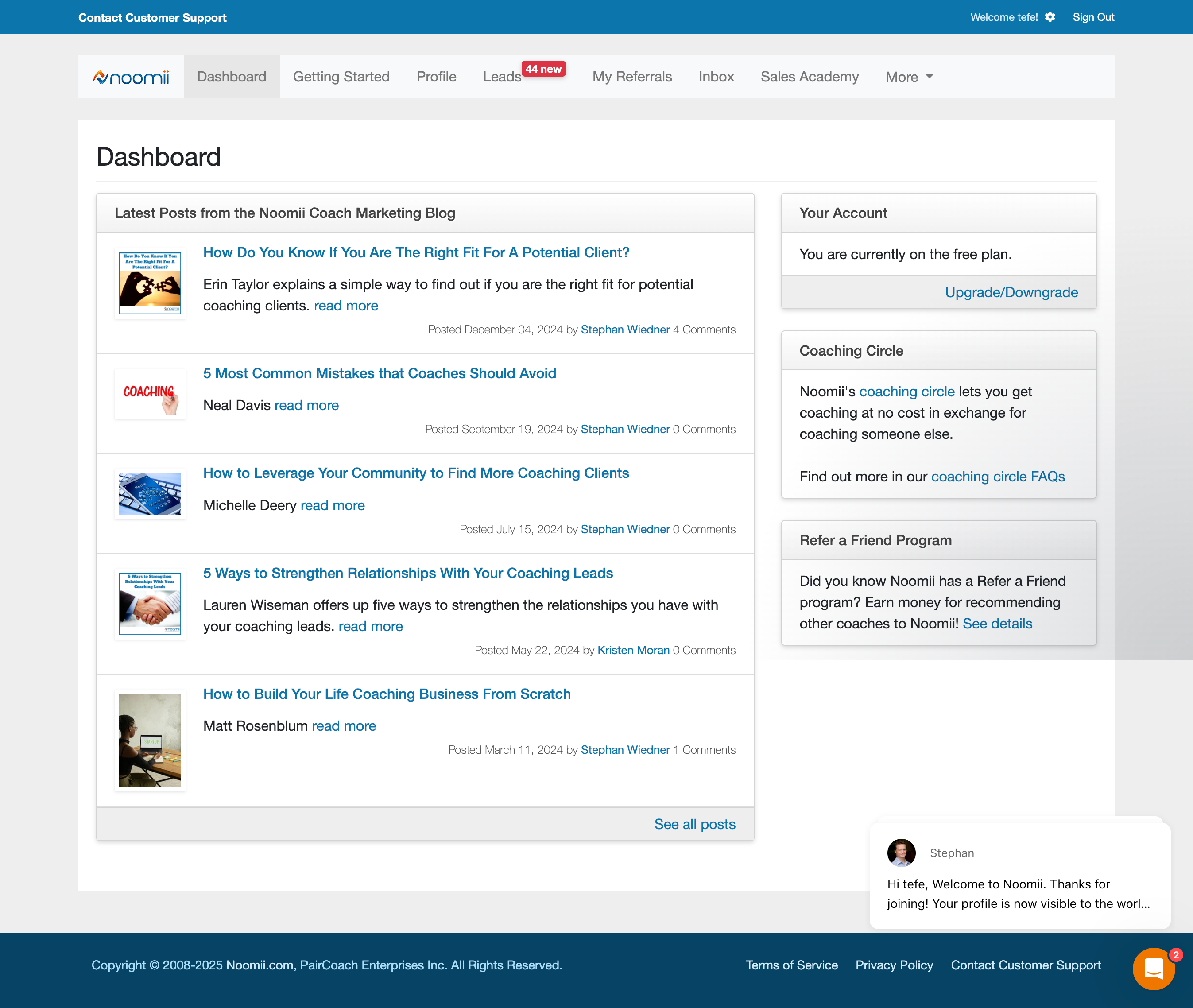
Task: Click Terms of Service footer link
Action: [x=791, y=965]
